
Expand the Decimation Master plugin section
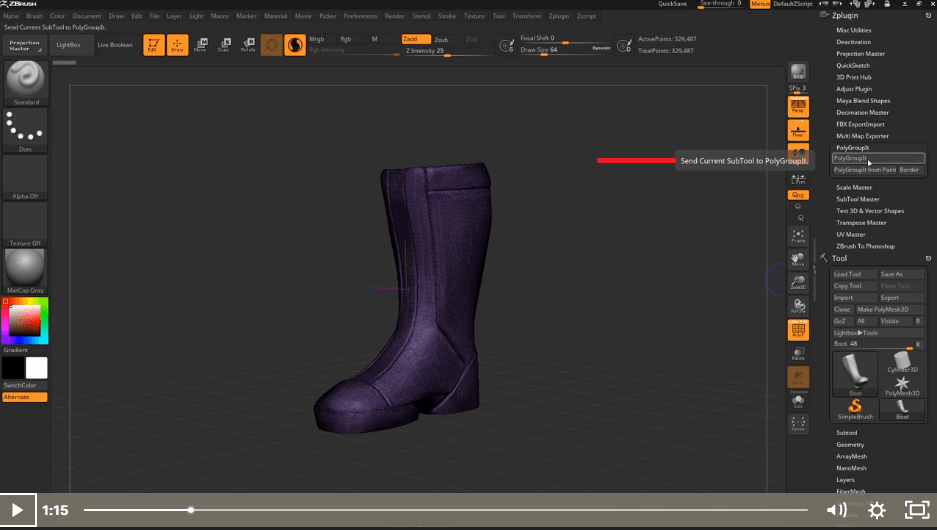(x=862, y=113)
